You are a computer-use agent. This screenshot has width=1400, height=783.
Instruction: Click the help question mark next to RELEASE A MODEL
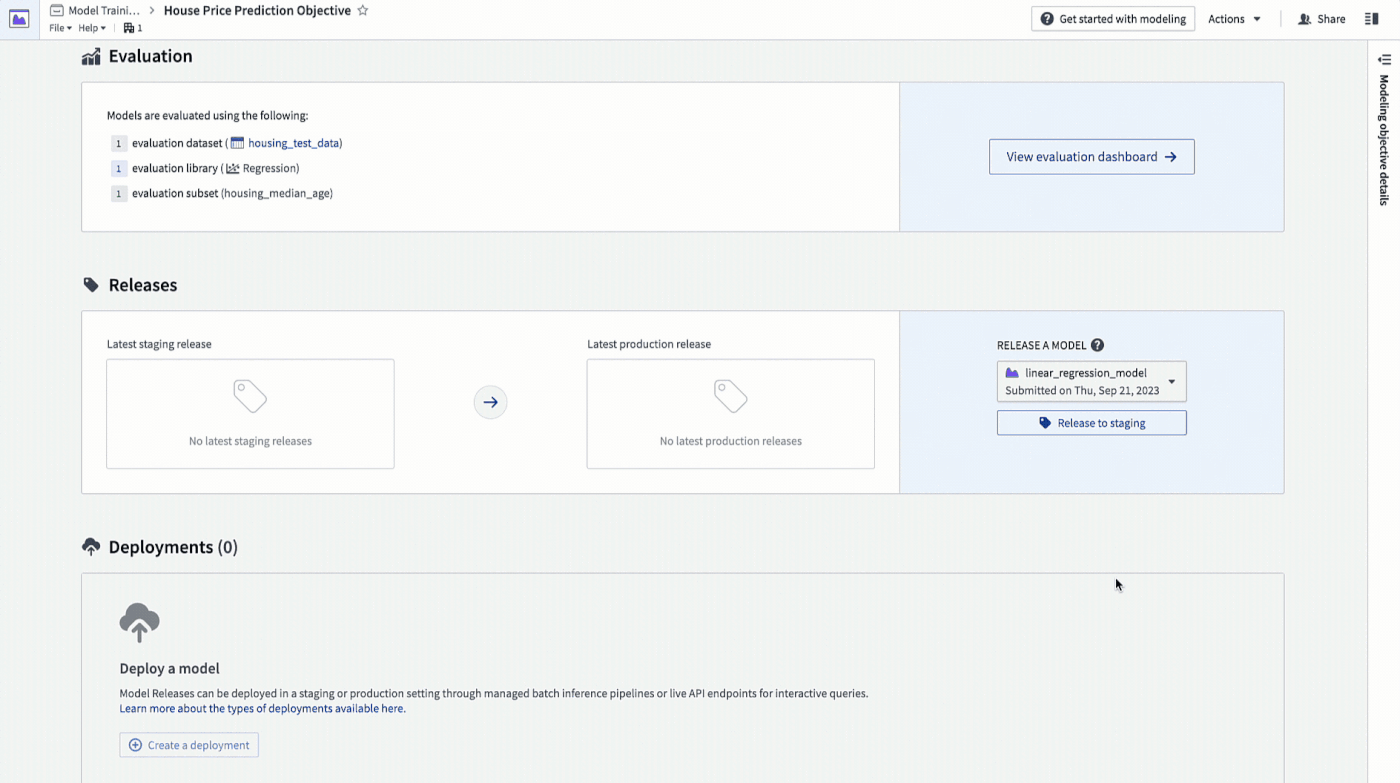1097,345
